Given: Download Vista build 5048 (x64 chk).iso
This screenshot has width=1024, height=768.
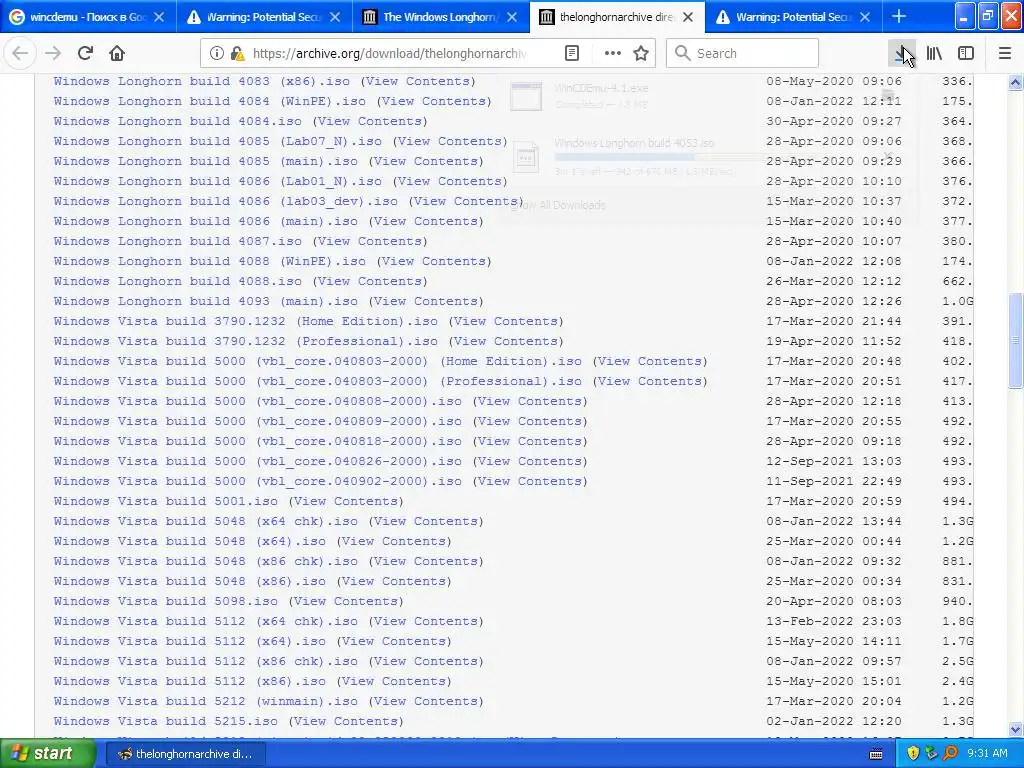Looking at the screenshot, I should point(205,521).
